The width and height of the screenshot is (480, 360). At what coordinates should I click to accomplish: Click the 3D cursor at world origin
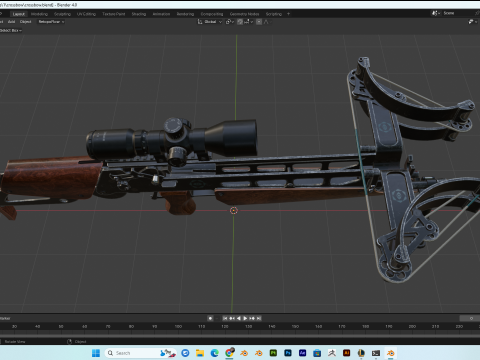(234, 210)
